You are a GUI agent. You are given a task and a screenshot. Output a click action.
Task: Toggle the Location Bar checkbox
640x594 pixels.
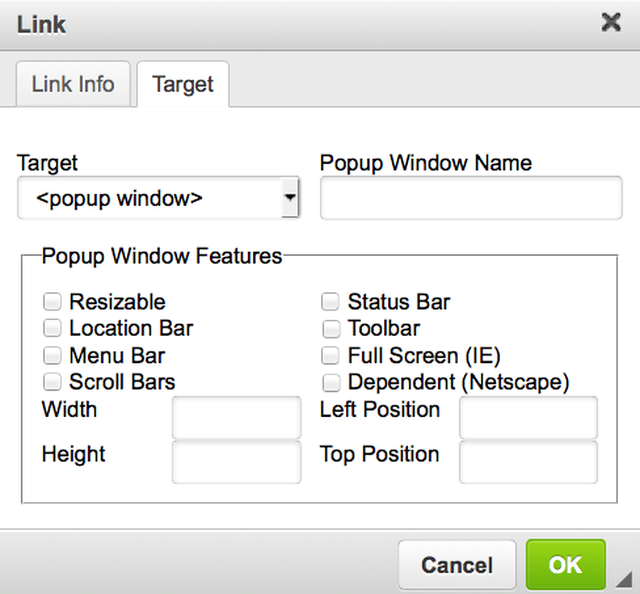[51, 329]
